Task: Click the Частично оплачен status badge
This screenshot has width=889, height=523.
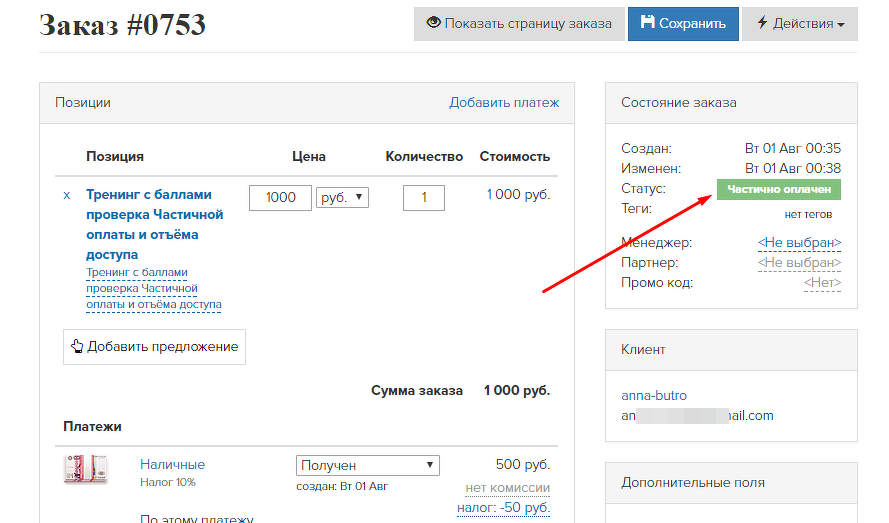Action: tap(779, 189)
